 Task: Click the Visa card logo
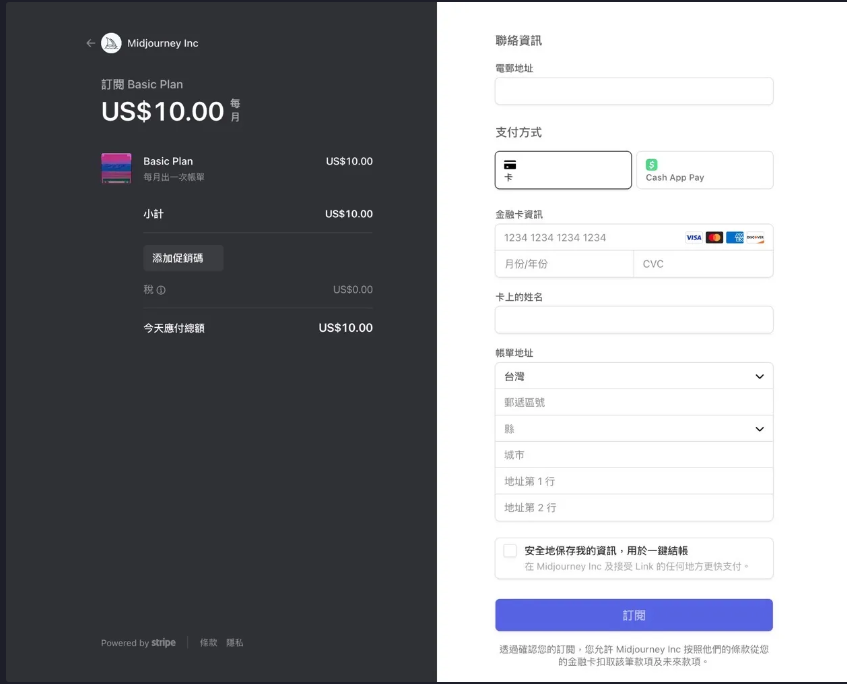pyautogui.click(x=693, y=238)
